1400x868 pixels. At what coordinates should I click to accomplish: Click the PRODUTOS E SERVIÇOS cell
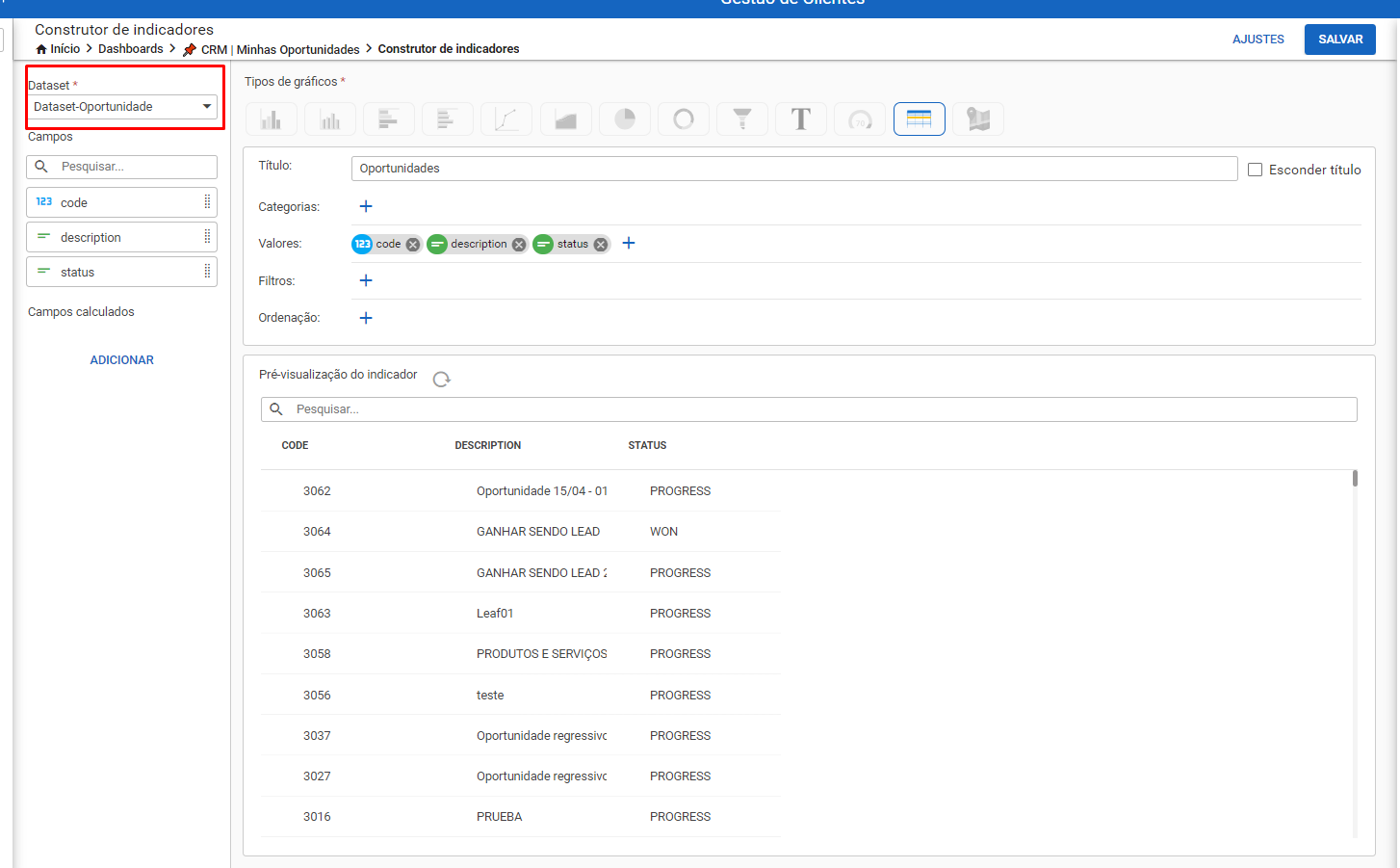[x=541, y=654]
